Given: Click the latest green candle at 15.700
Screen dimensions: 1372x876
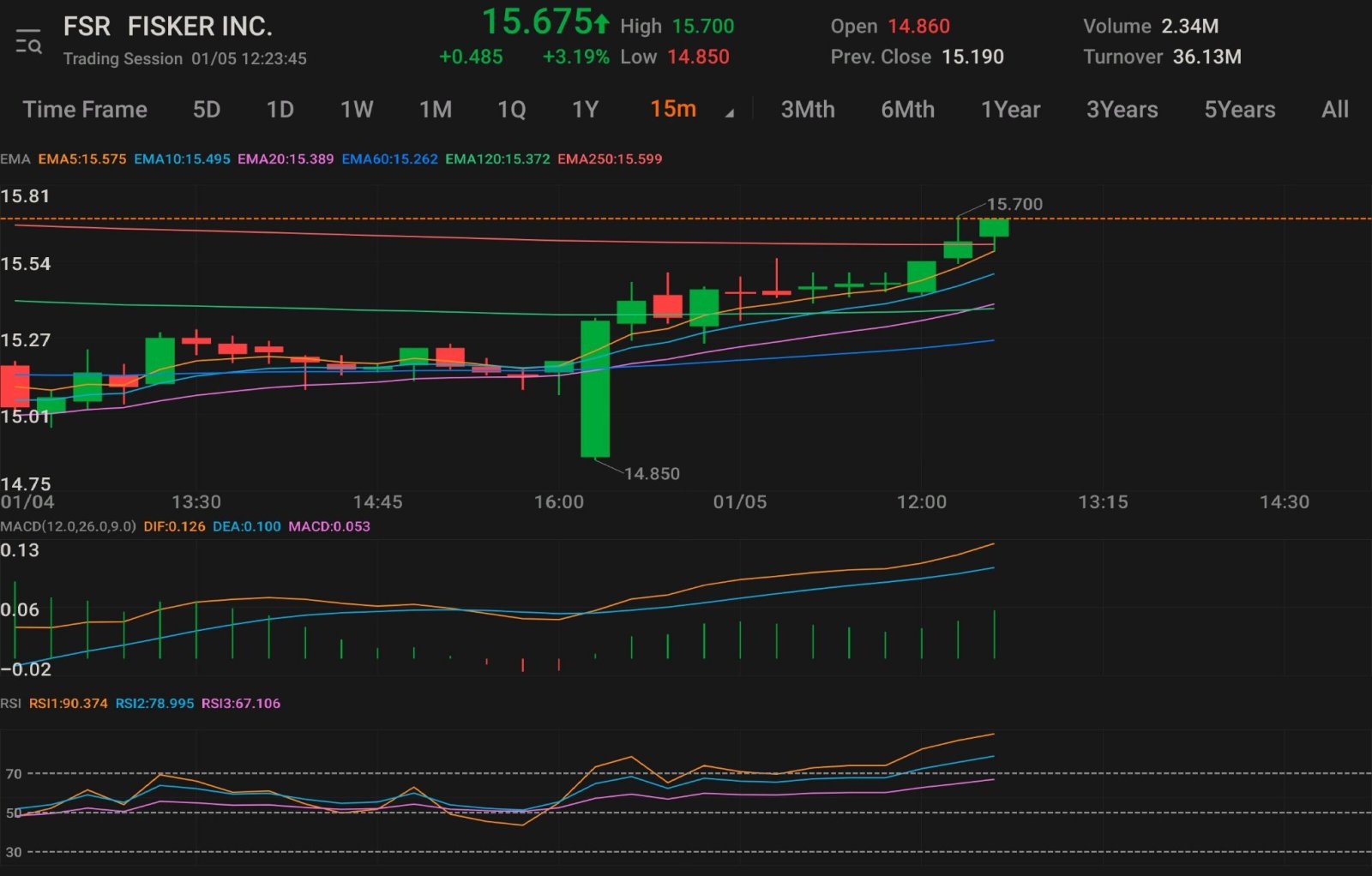Looking at the screenshot, I should click(994, 227).
